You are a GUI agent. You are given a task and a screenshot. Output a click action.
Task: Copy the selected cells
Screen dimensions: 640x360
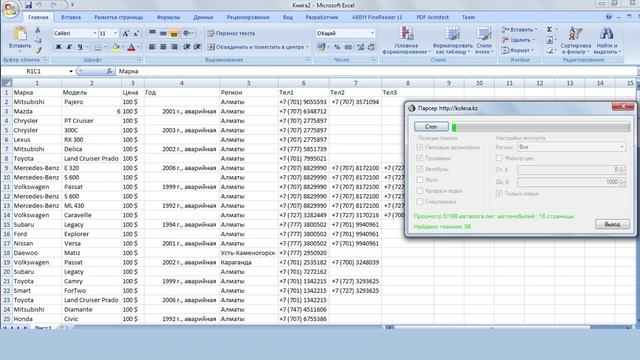click(x=38, y=40)
